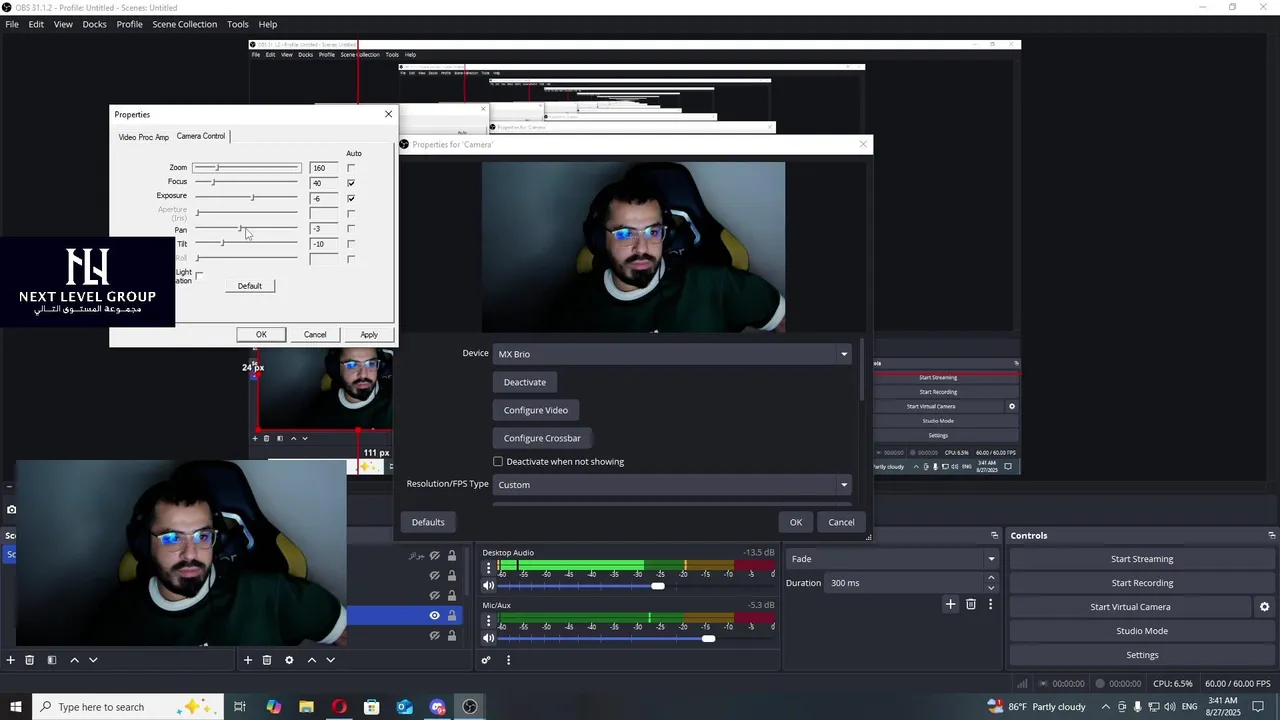This screenshot has height=720, width=1280.
Task: Mute Desktop Audio speaker icon
Action: tap(489, 586)
